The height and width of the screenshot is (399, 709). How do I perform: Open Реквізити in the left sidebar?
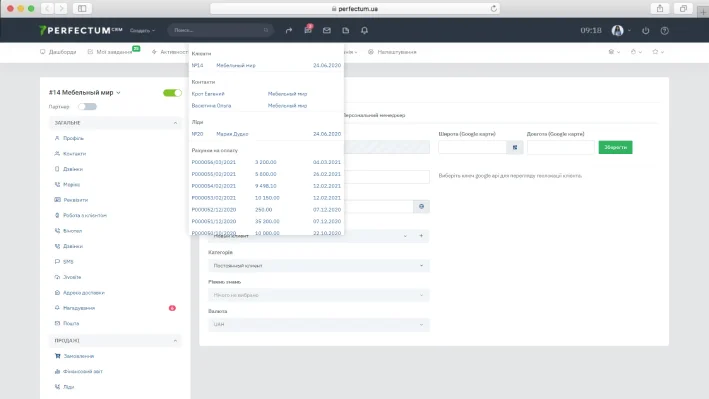pos(76,200)
